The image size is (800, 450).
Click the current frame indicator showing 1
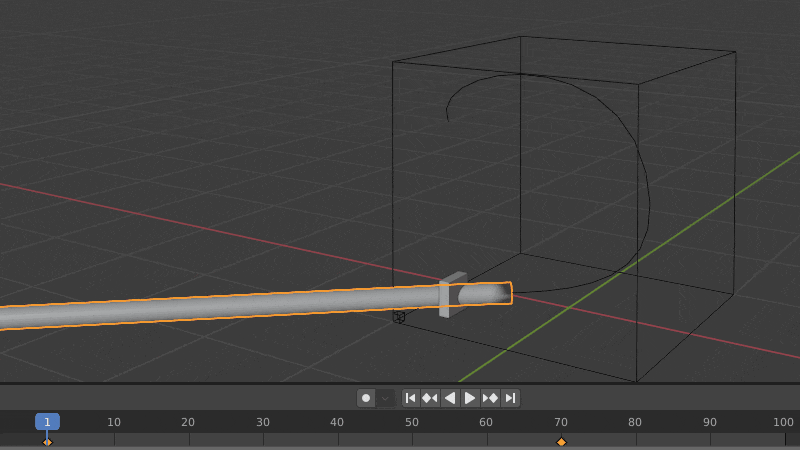[x=47, y=422]
